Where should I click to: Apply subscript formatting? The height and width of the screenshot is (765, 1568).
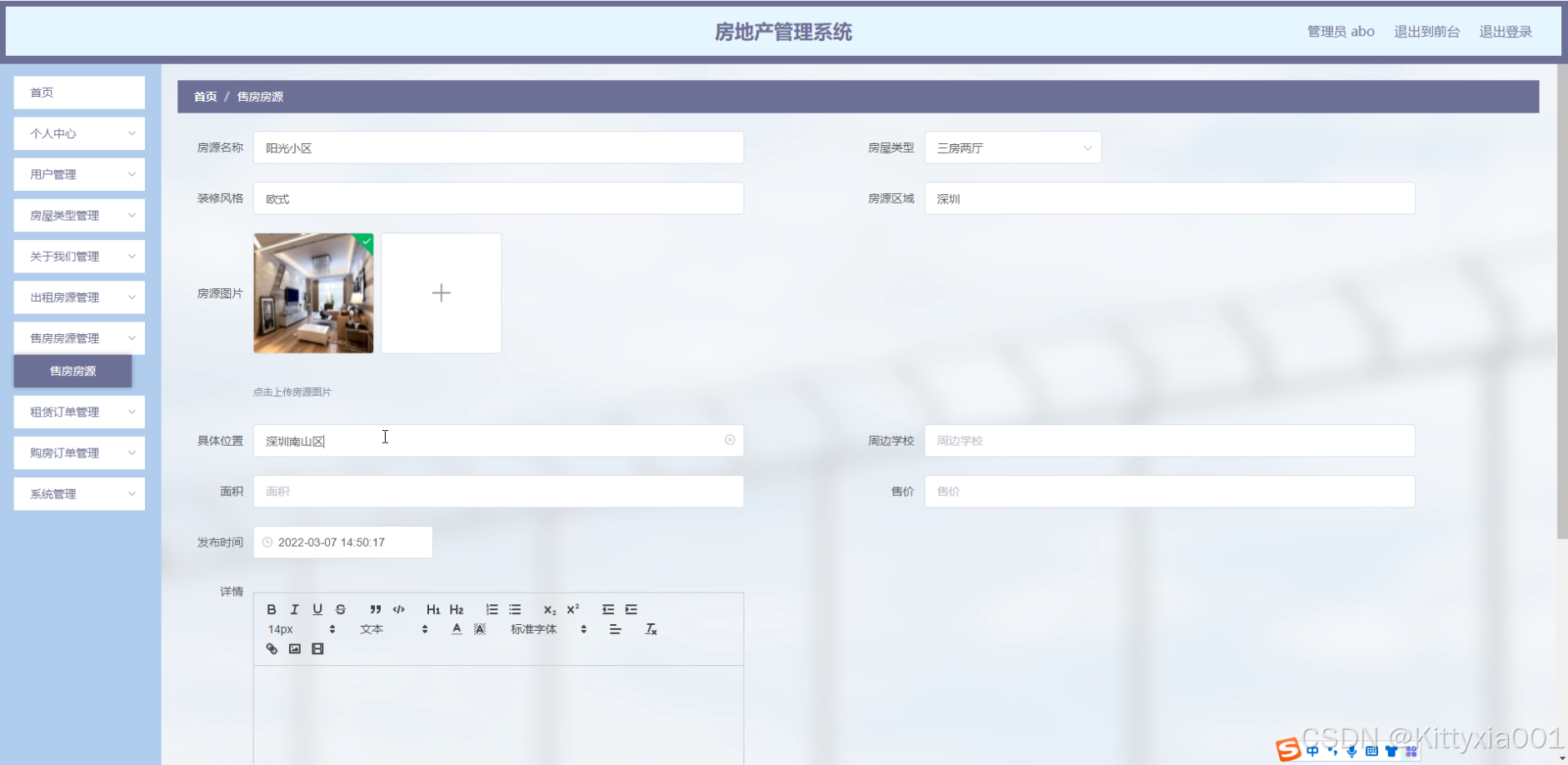[550, 609]
